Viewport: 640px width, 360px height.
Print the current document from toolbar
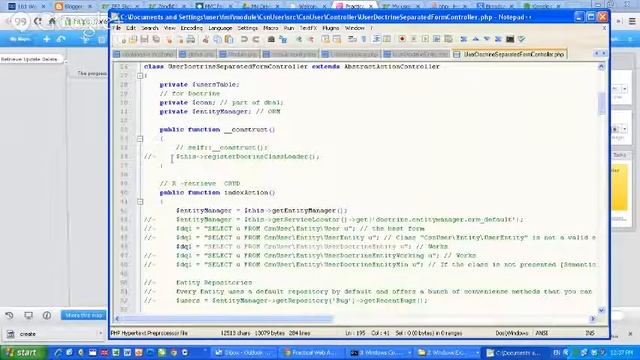coord(191,39)
